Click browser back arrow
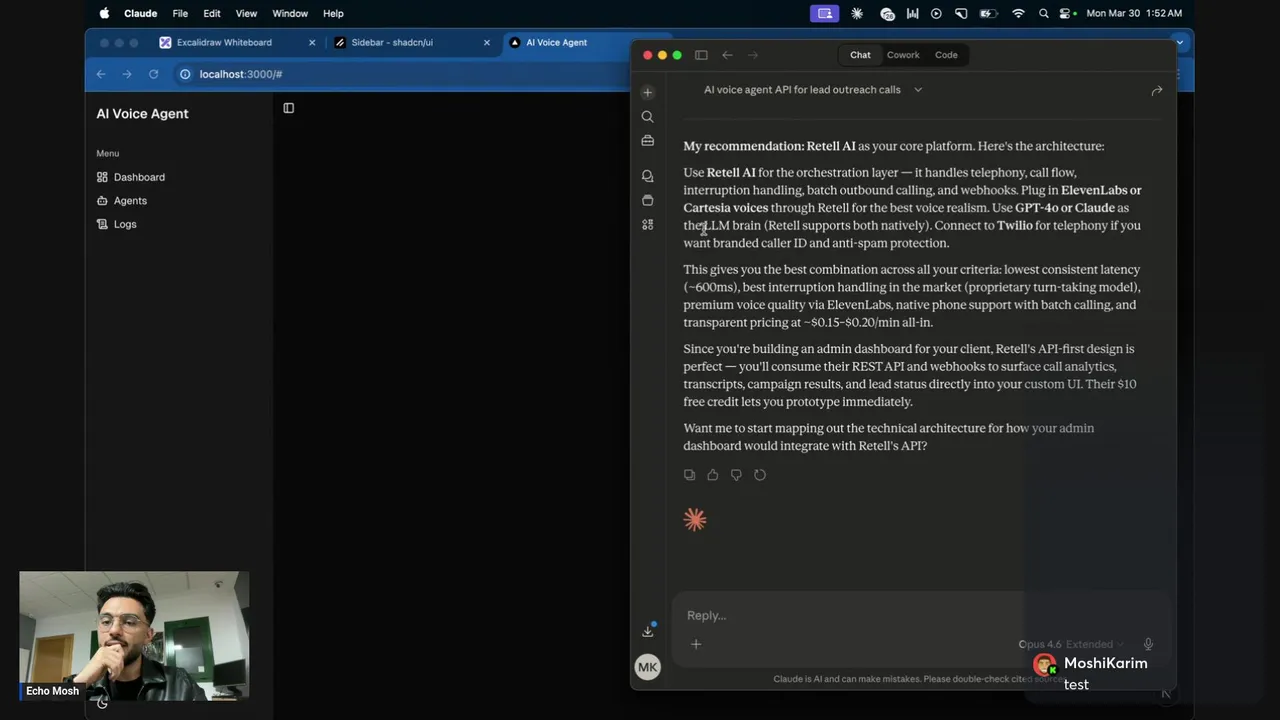 pyautogui.click(x=101, y=74)
